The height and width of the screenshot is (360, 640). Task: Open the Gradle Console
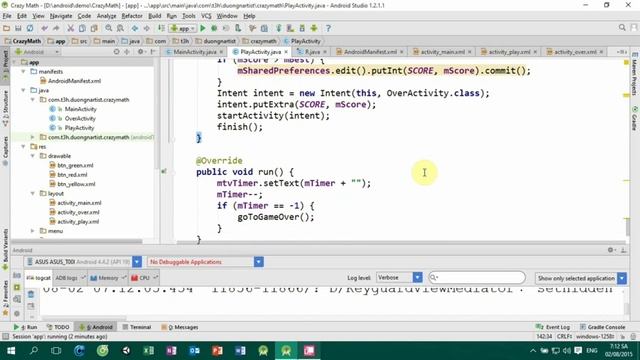(602, 327)
